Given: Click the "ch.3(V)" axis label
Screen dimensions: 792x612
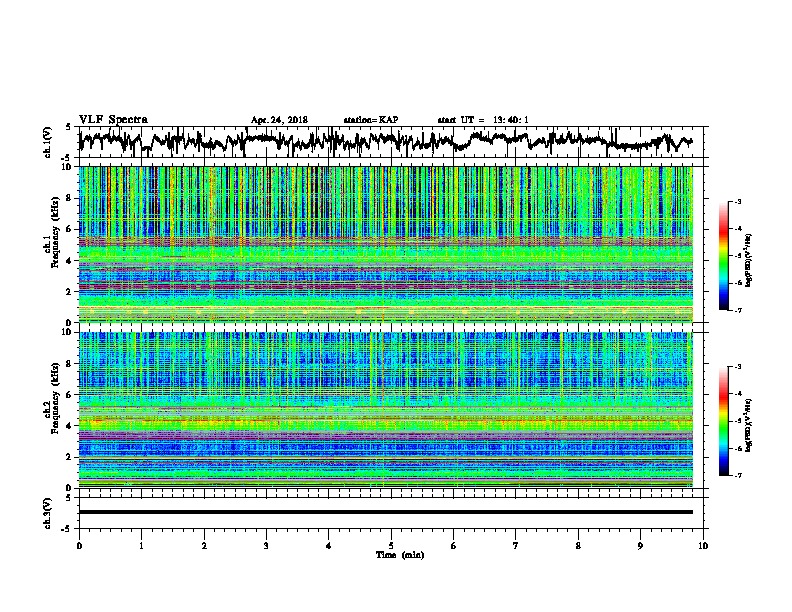Looking at the screenshot, I should (x=48, y=513).
